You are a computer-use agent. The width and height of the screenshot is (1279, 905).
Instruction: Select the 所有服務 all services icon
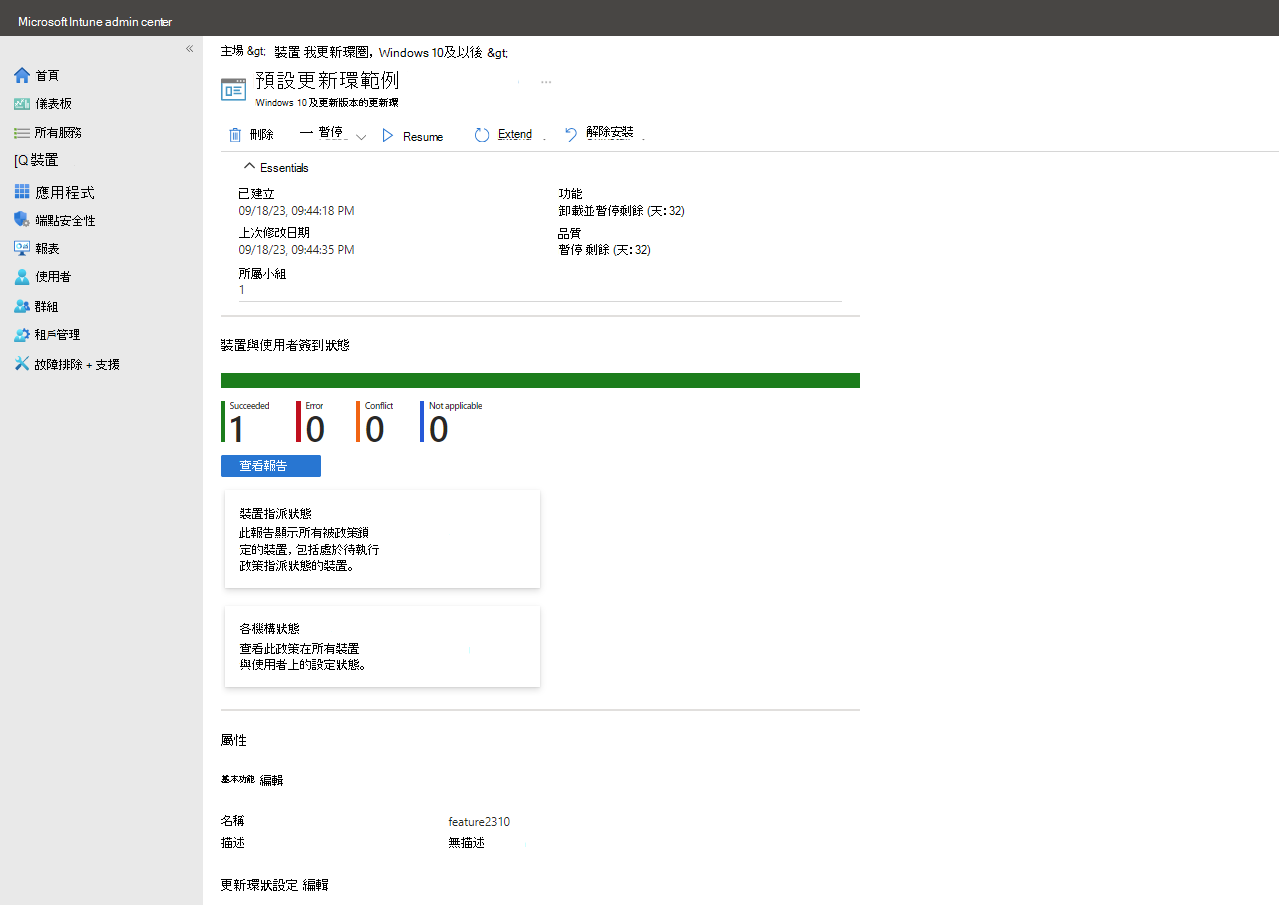(22, 132)
